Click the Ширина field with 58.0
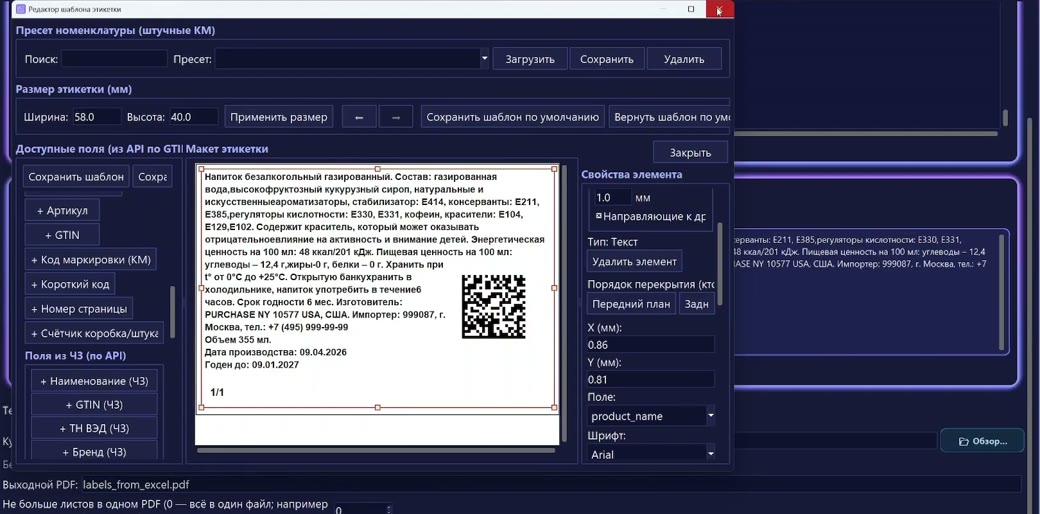1040x514 pixels. [x=96, y=117]
